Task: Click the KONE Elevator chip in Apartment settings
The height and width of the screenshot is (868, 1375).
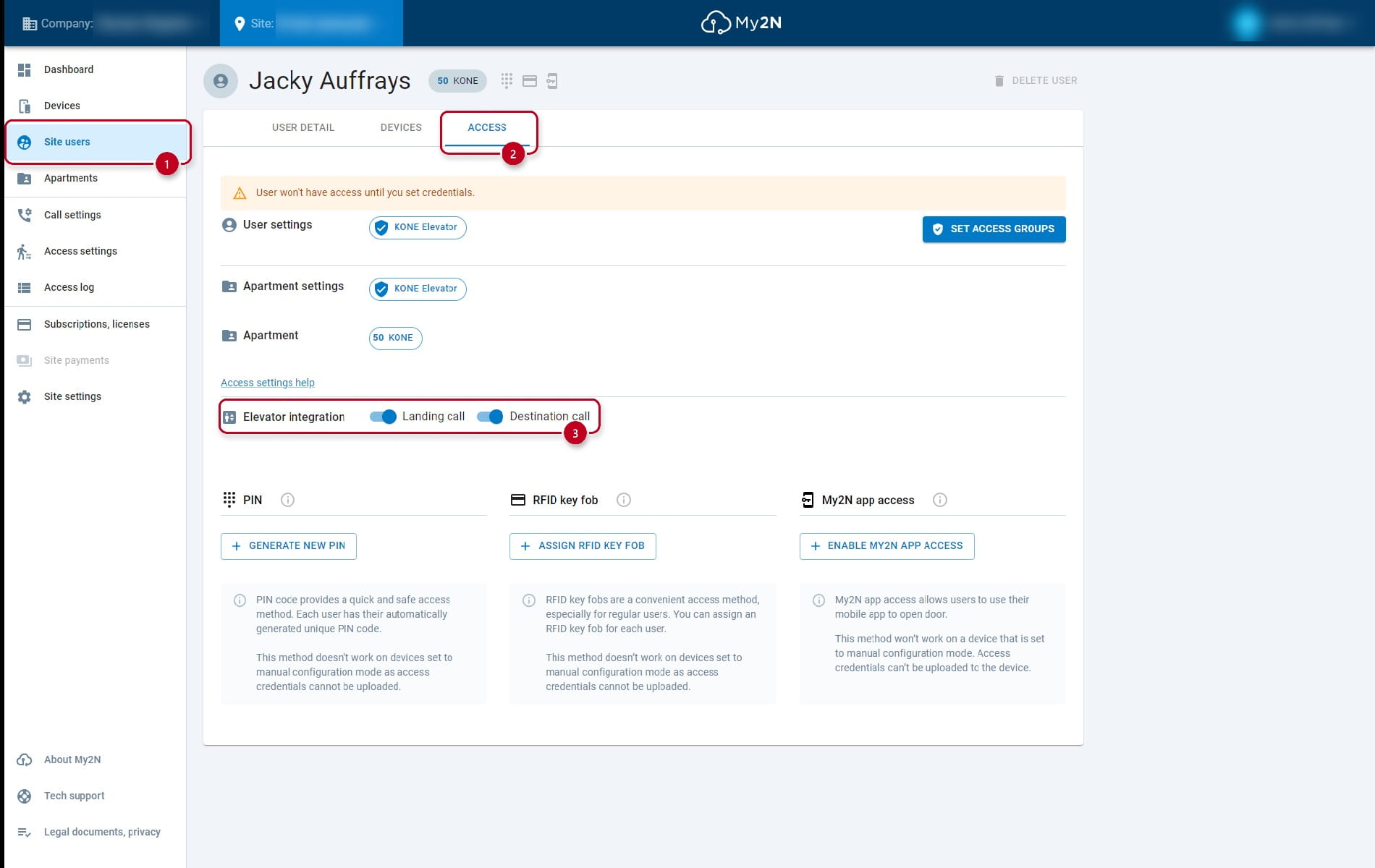Action: 418,289
